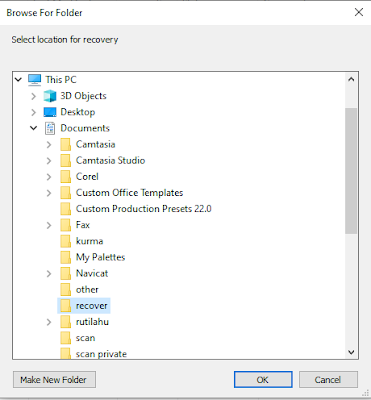The width and height of the screenshot is (371, 400).
Task: Expand the Corel folder
Action: 49,177
